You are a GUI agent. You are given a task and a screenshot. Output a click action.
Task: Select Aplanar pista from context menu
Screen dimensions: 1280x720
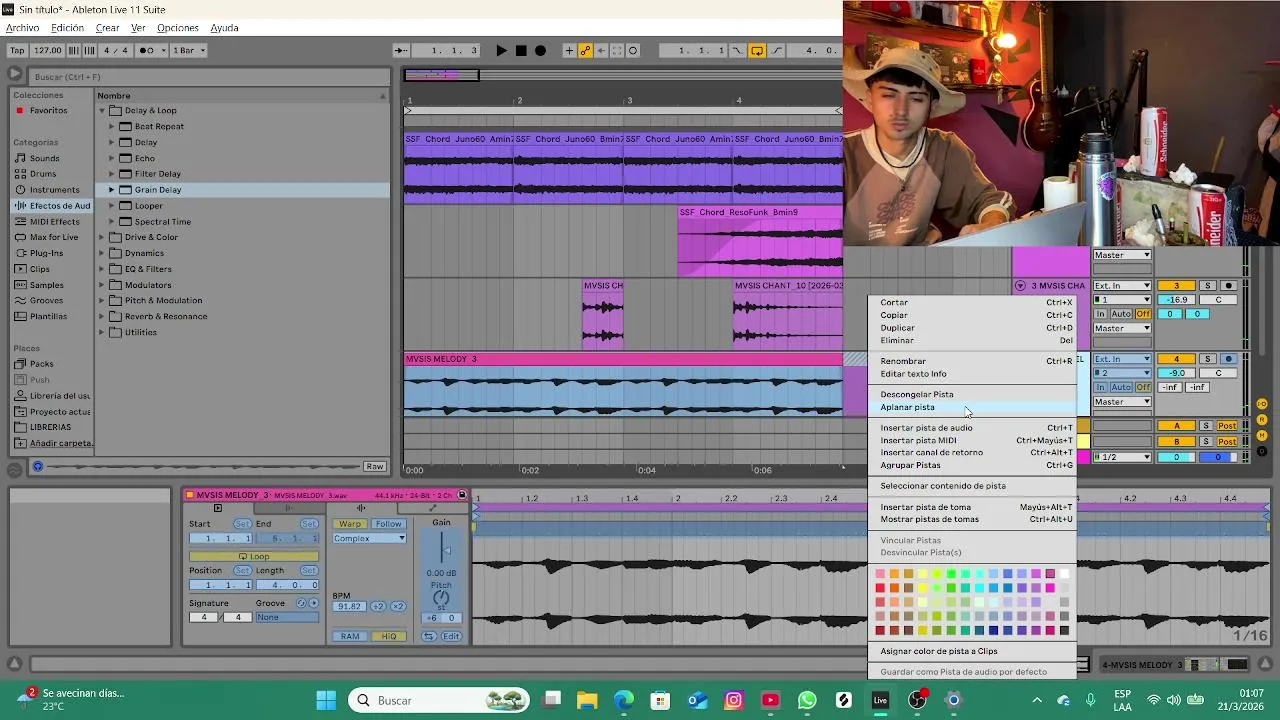971,407
